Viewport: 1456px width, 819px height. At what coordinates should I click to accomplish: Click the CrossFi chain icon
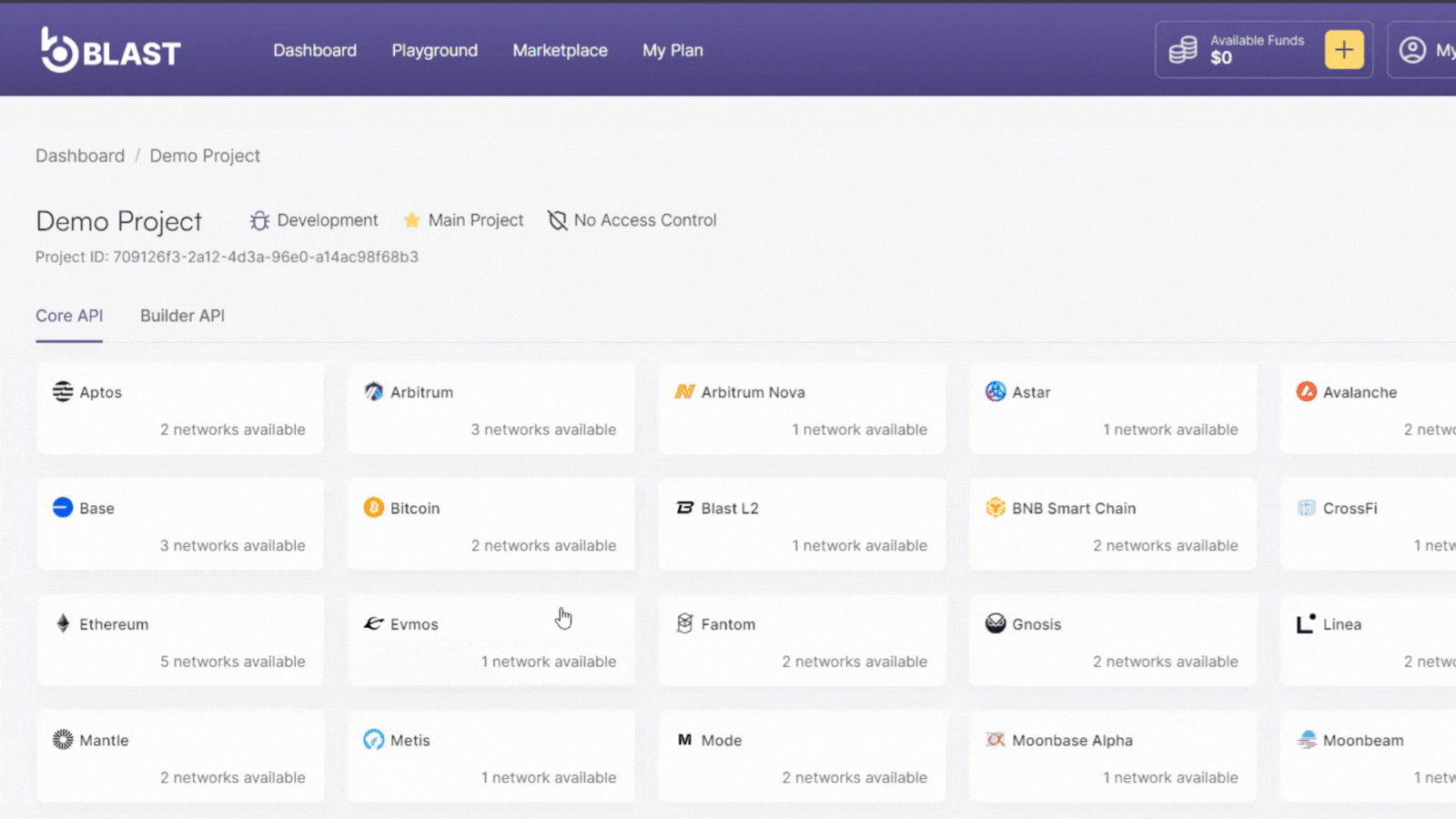(x=1307, y=508)
